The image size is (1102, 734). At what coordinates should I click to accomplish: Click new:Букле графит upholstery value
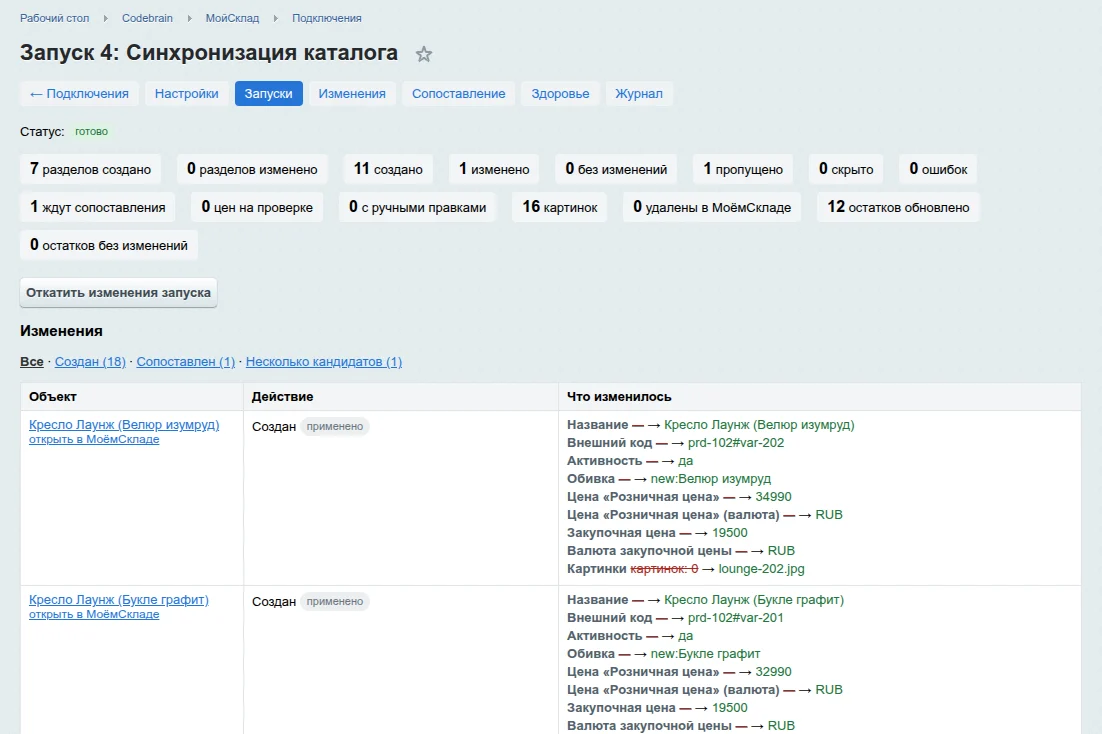pos(706,654)
